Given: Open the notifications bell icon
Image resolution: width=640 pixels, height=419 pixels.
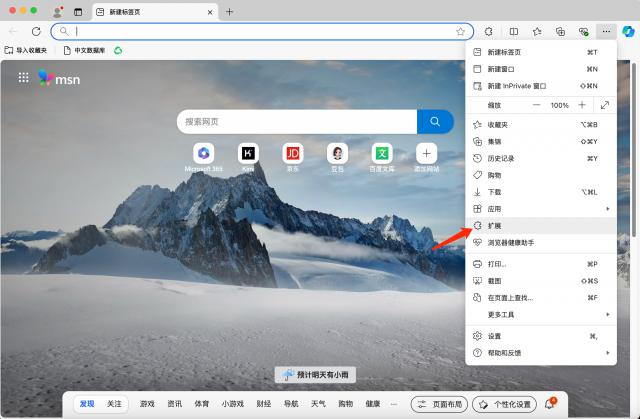Looking at the screenshot, I should click(x=550, y=403).
